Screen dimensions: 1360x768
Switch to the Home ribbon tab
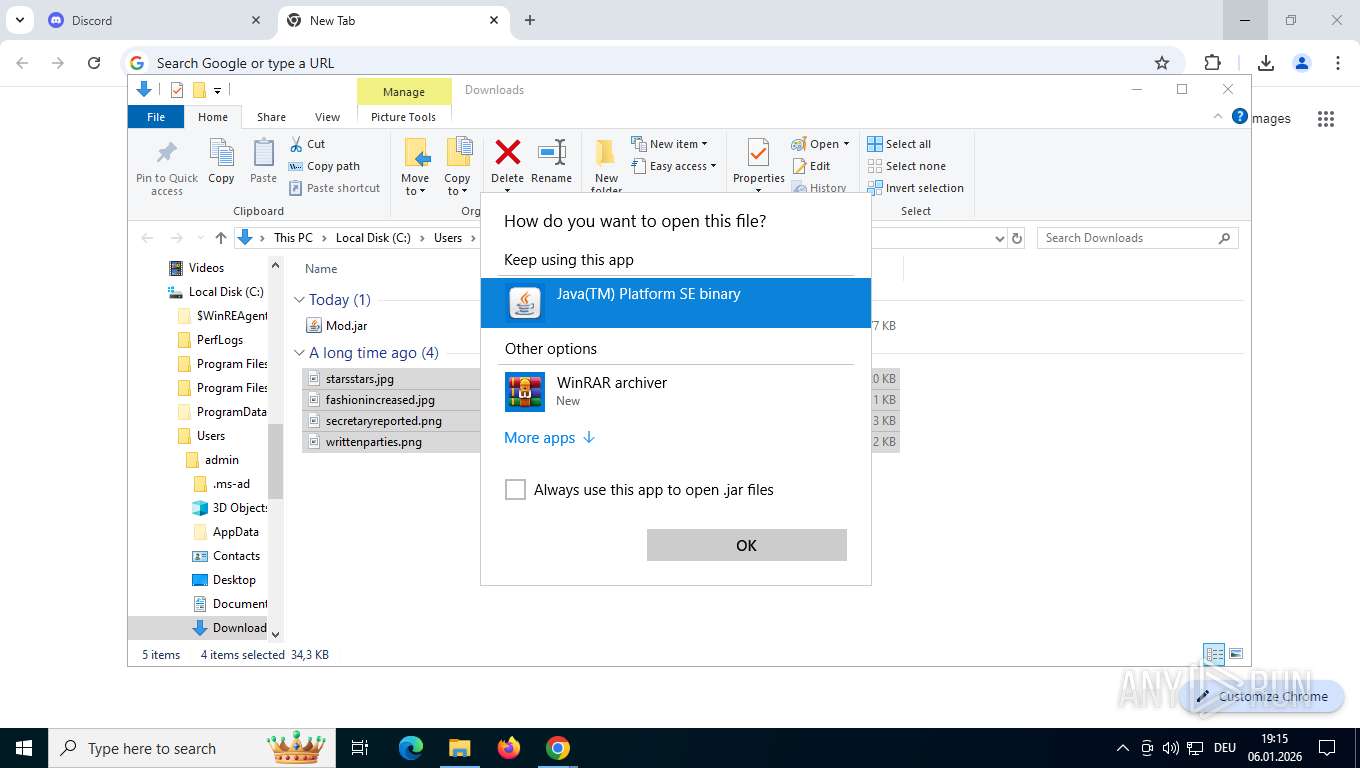click(x=212, y=117)
